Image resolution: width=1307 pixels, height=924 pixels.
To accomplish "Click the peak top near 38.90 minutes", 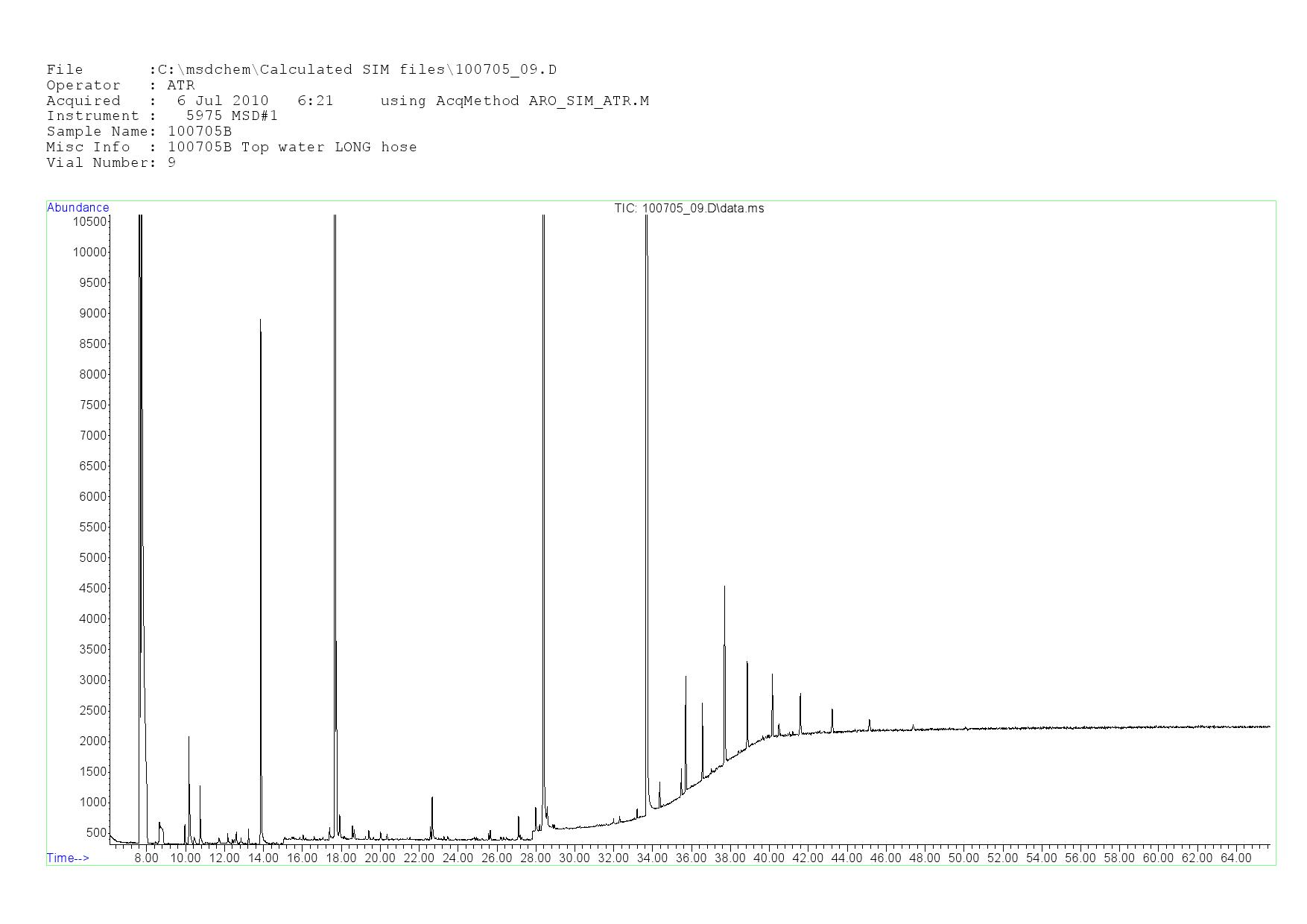I will point(747,662).
